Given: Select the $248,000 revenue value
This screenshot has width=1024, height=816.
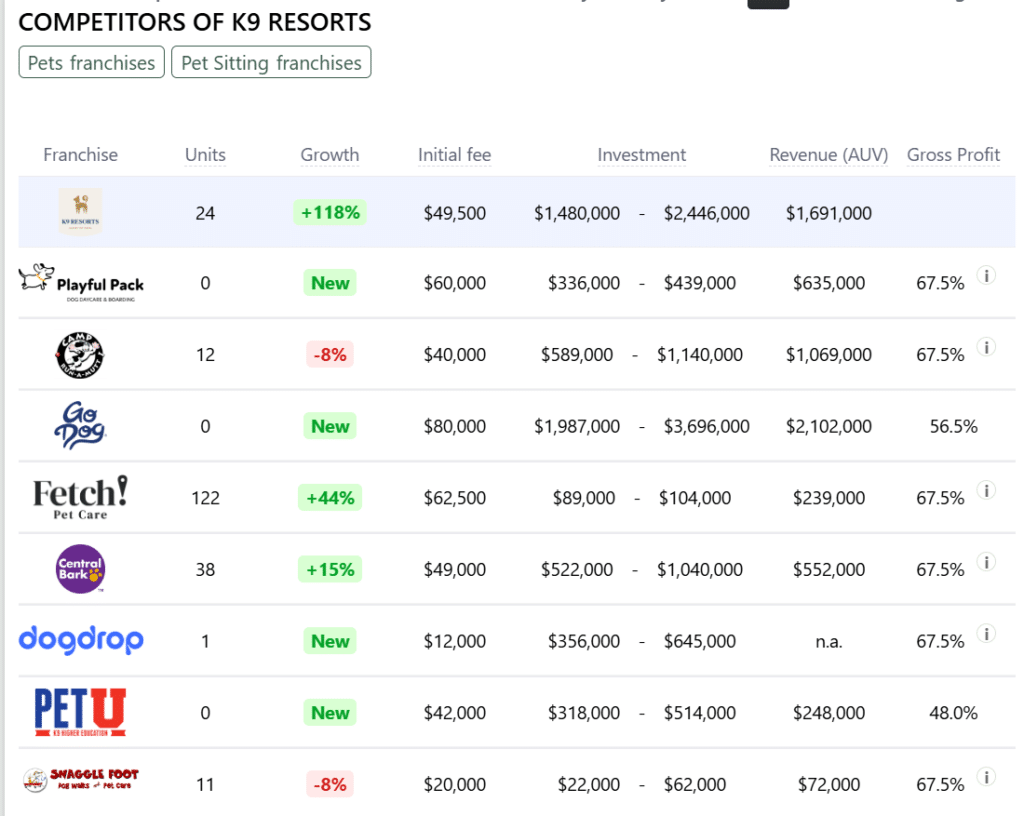Looking at the screenshot, I should [x=829, y=712].
